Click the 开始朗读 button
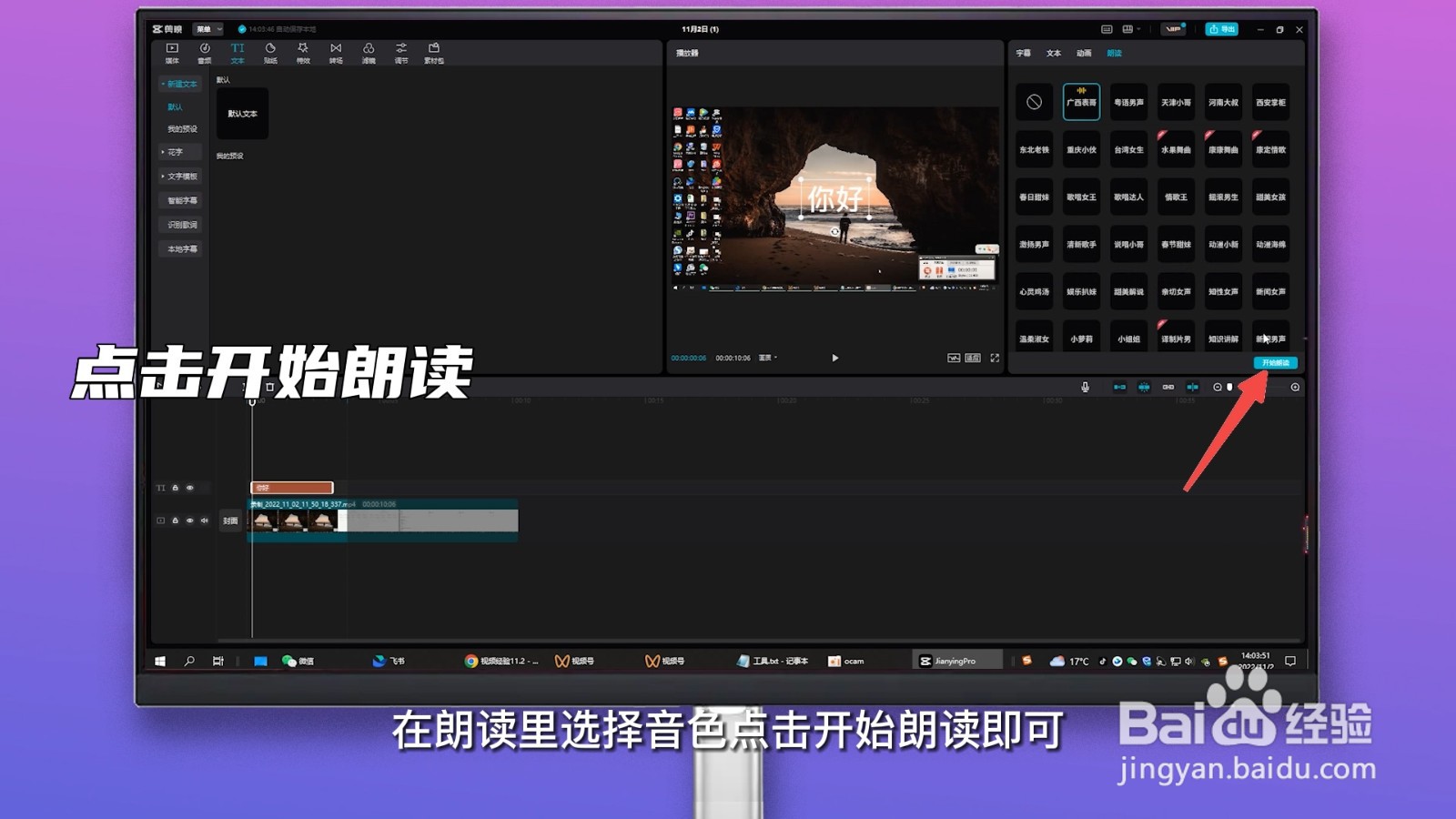 (1278, 362)
